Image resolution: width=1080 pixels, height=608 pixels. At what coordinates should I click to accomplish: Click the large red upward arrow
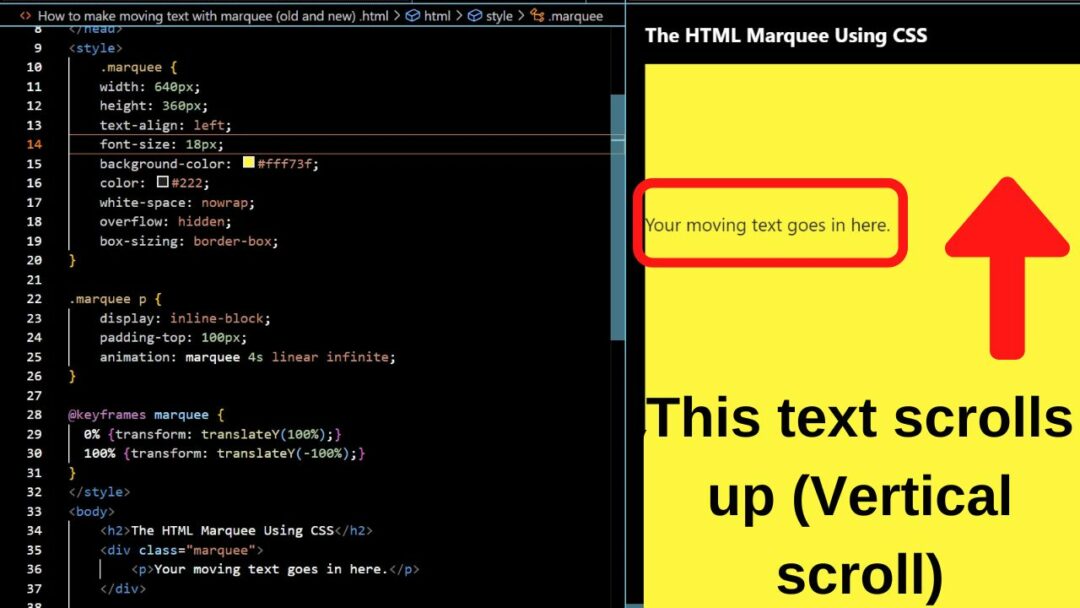pos(1006,266)
